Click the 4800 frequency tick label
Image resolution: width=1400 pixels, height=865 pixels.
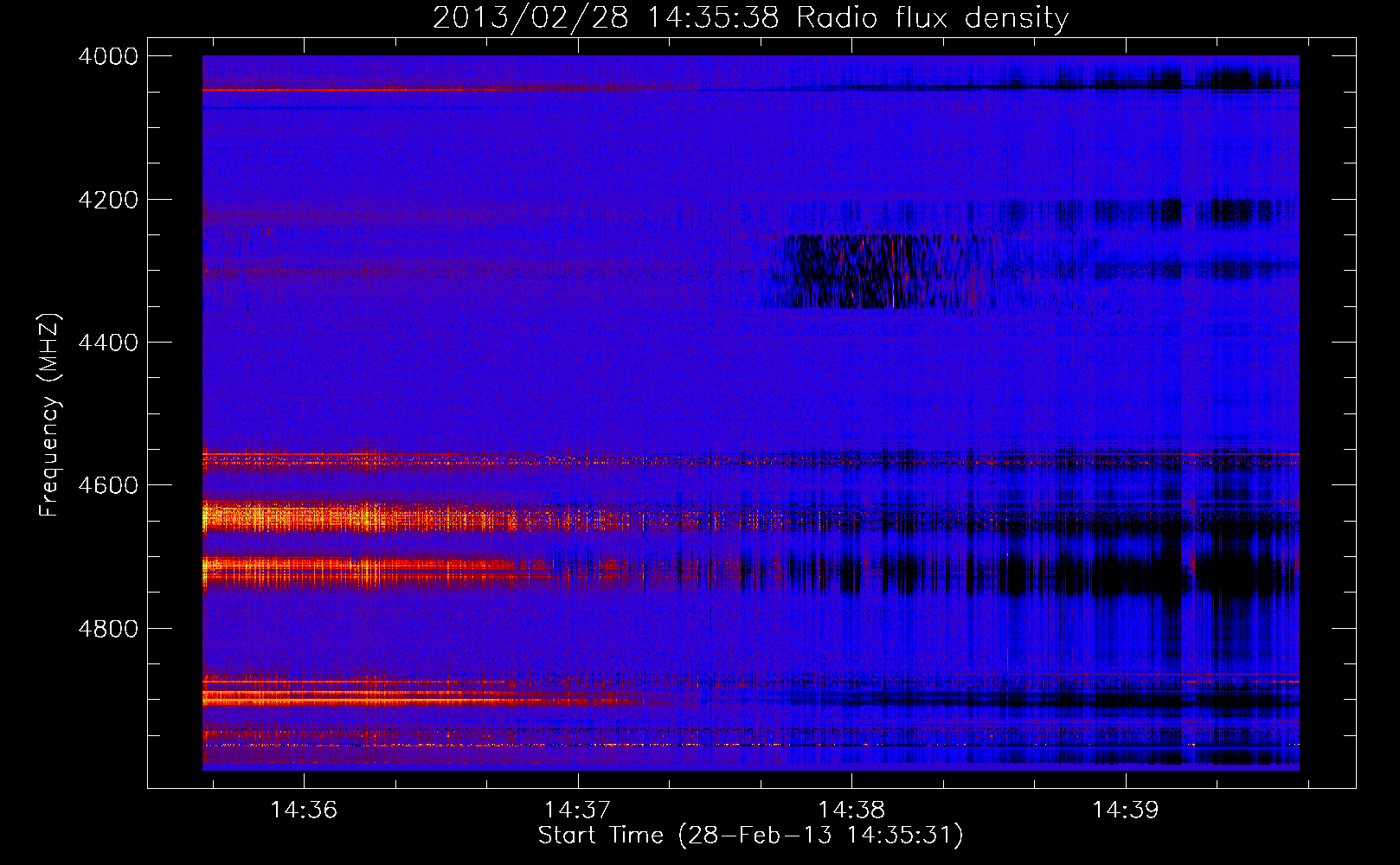(108, 628)
